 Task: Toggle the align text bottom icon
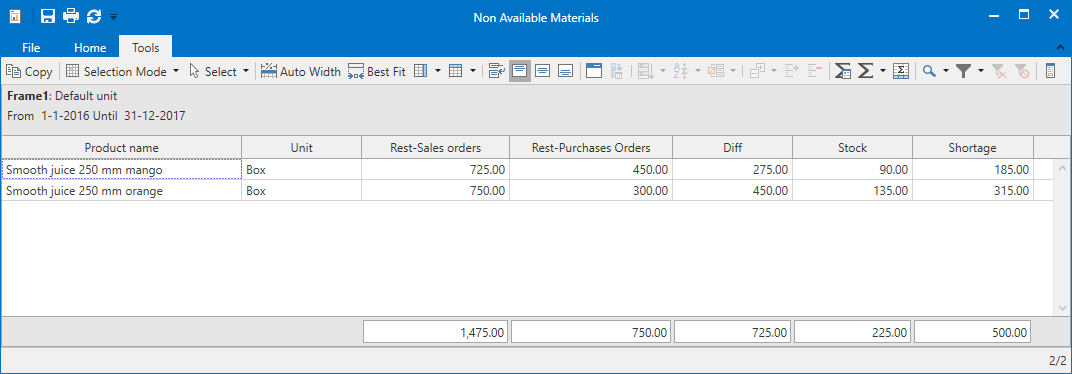pos(565,71)
